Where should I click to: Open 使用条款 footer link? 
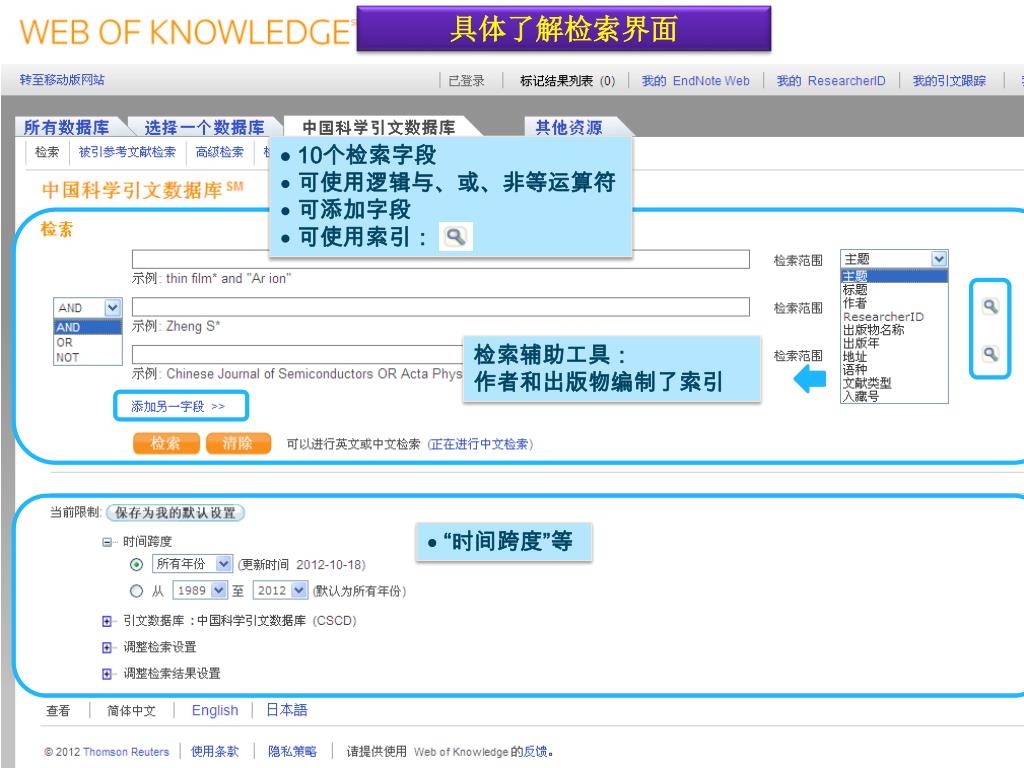click(215, 752)
